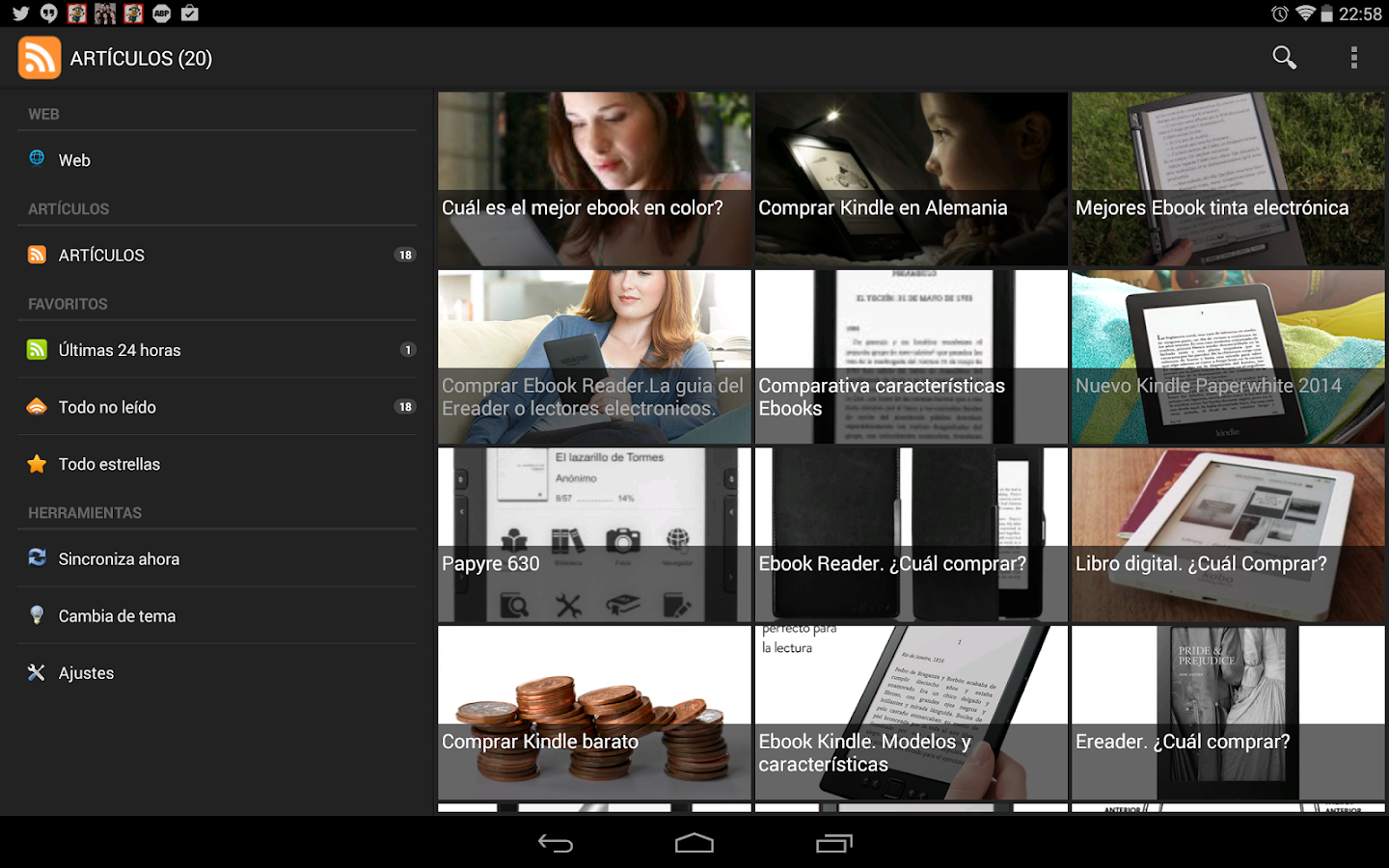This screenshot has height=868, width=1389.
Task: Open Todo estrellas favorites
Action: tap(217, 464)
